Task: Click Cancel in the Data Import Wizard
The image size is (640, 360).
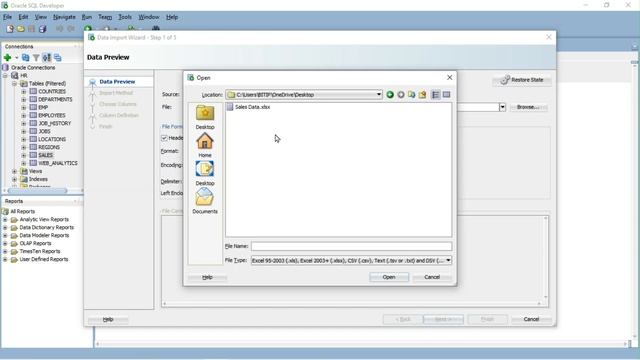Action: click(531, 319)
